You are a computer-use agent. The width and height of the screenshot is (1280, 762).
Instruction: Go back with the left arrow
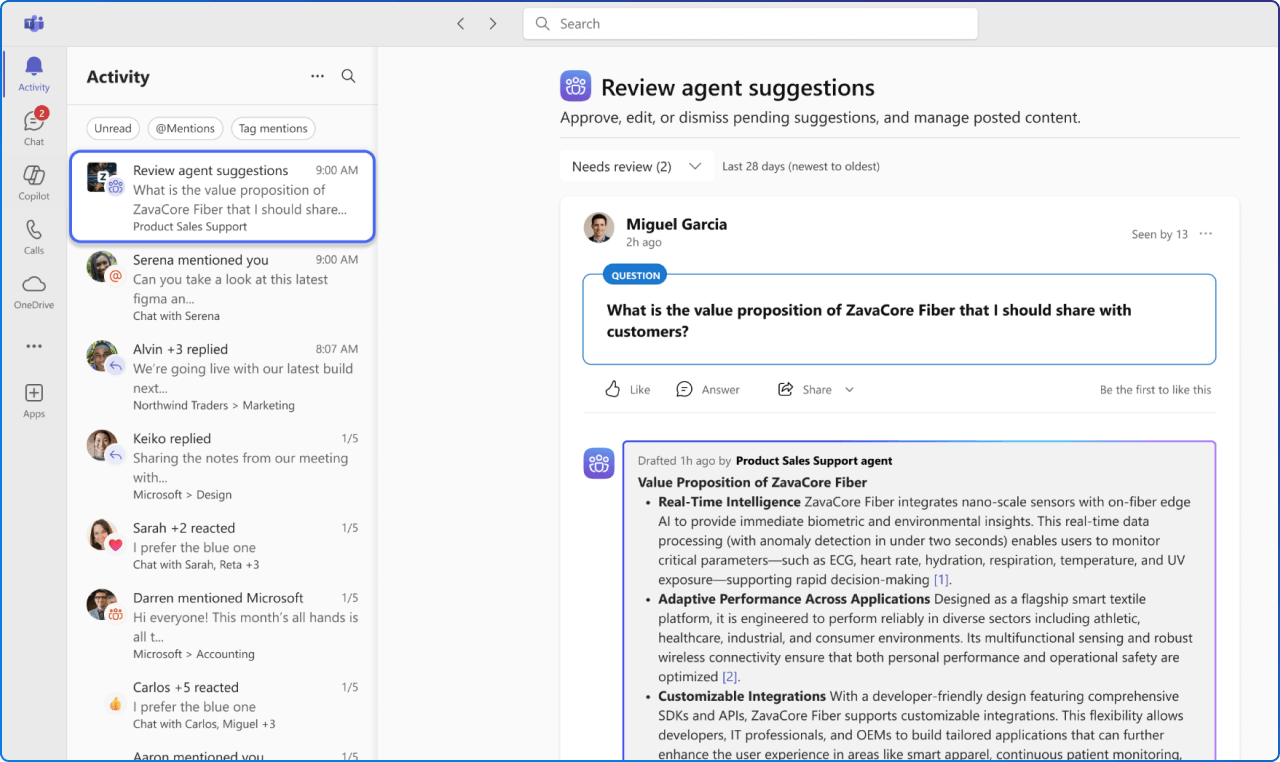[461, 23]
